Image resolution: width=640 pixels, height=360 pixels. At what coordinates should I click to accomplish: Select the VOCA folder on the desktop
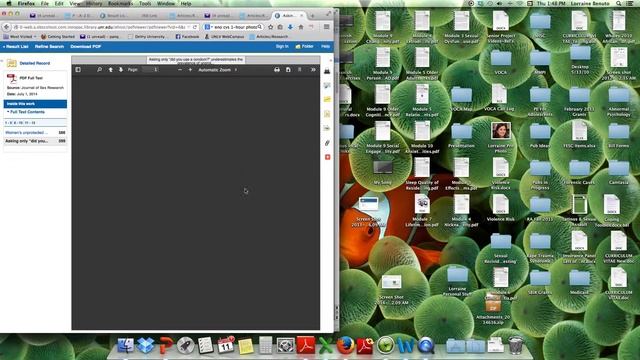point(501,62)
